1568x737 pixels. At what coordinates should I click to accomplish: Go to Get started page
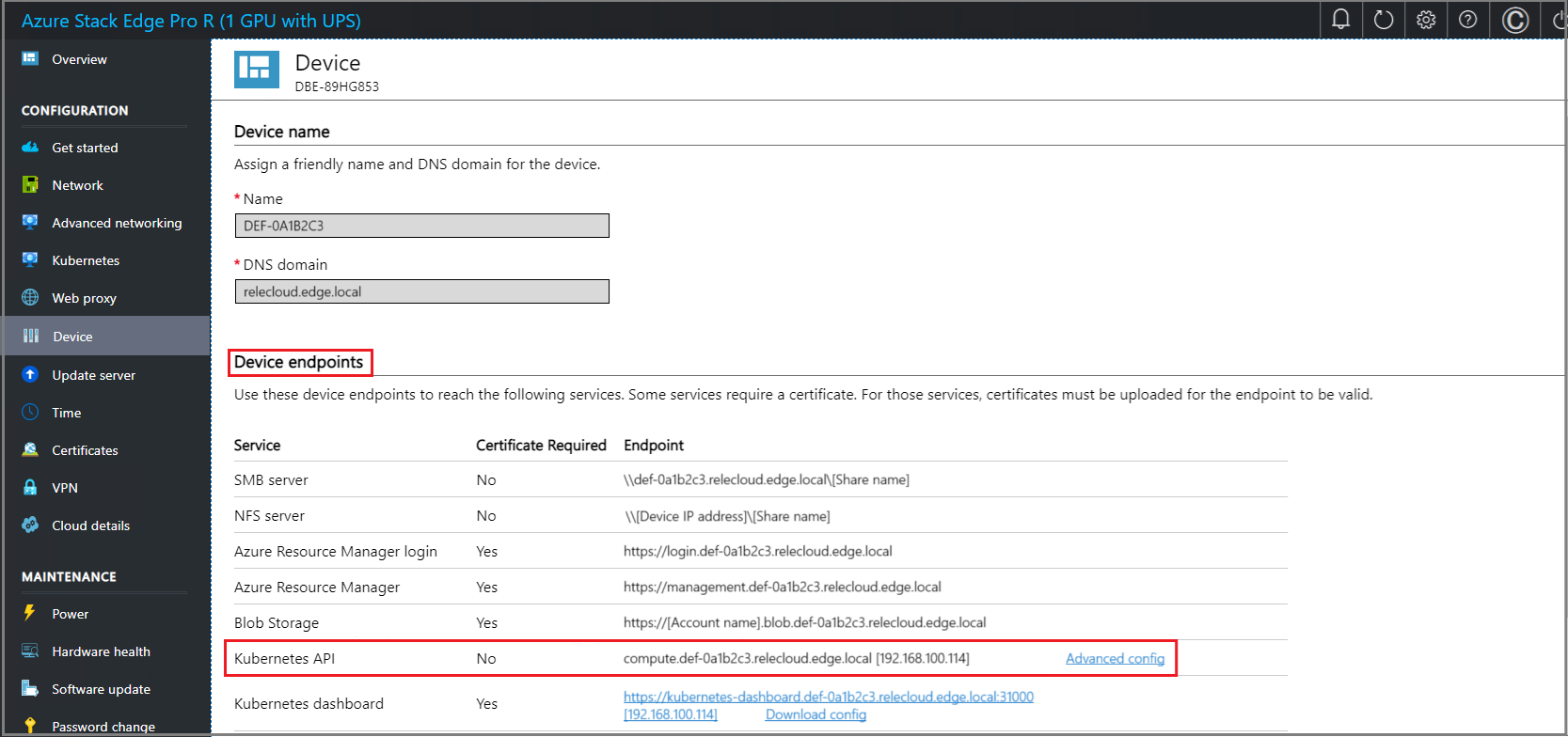(x=85, y=148)
